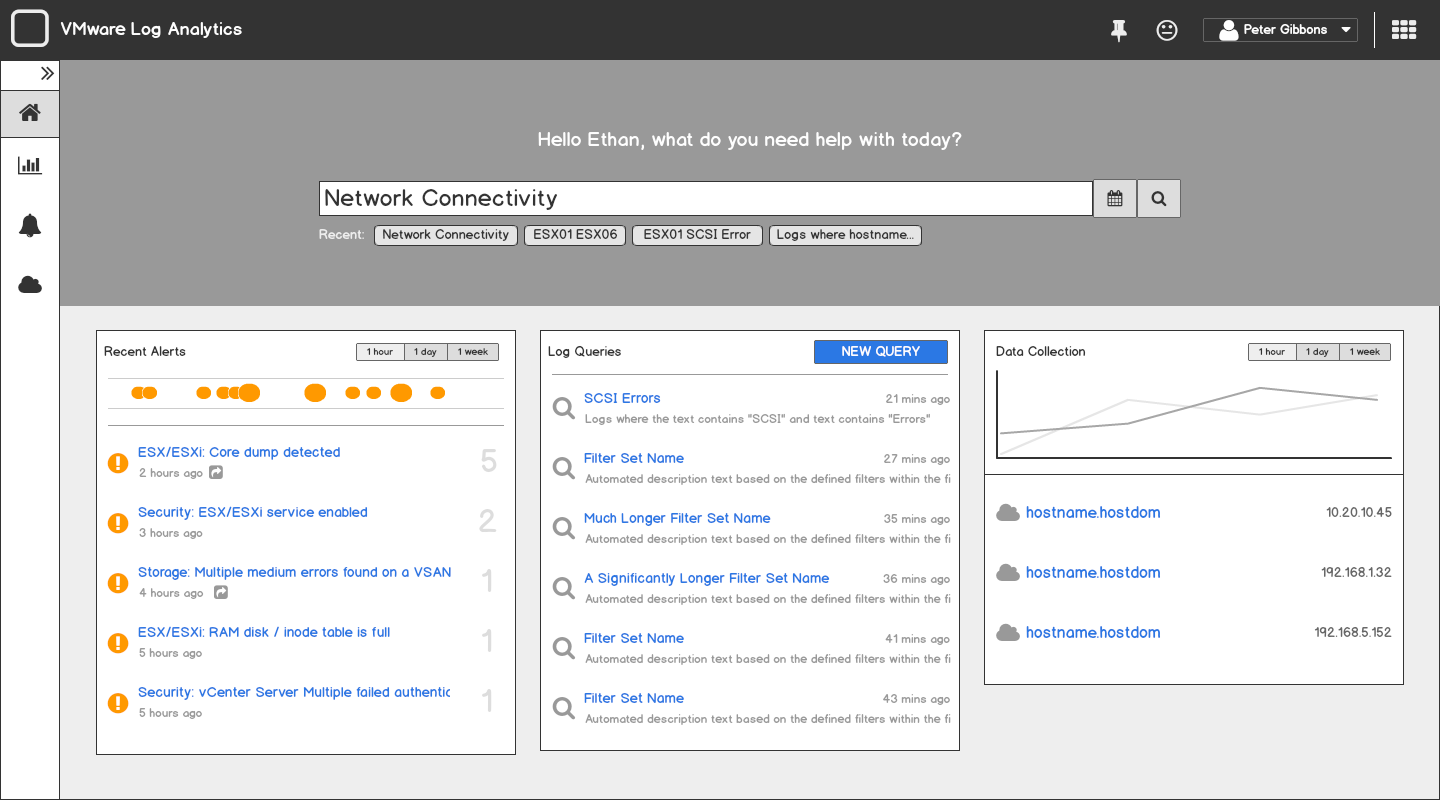Viewport: 1440px width, 800px height.
Task: Open the apps grid icon
Action: [x=1404, y=30]
